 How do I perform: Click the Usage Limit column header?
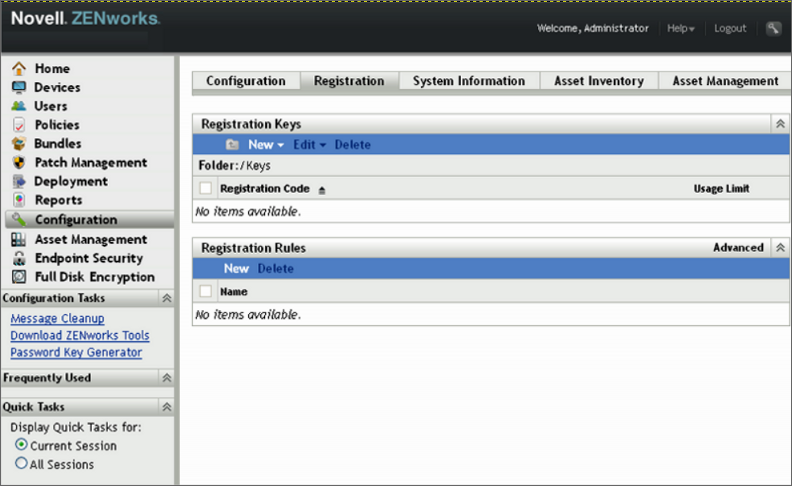pos(721,188)
